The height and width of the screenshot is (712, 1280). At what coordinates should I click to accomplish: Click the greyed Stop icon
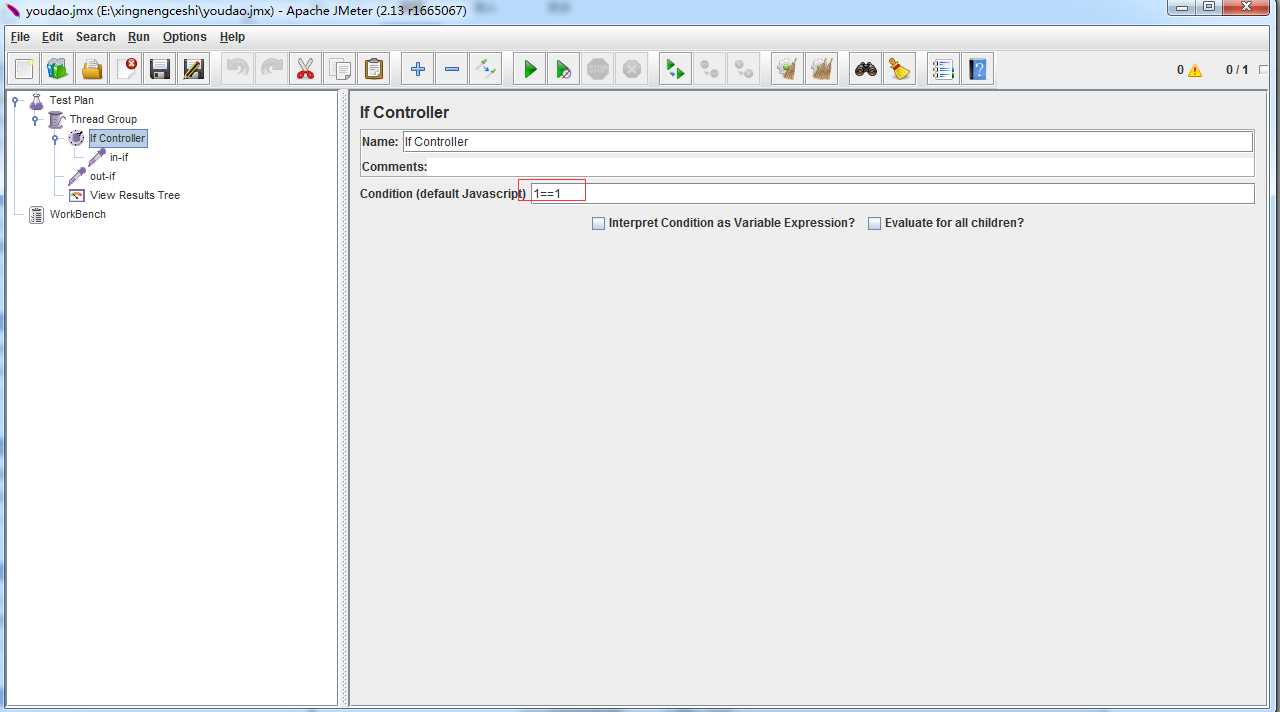[598, 69]
